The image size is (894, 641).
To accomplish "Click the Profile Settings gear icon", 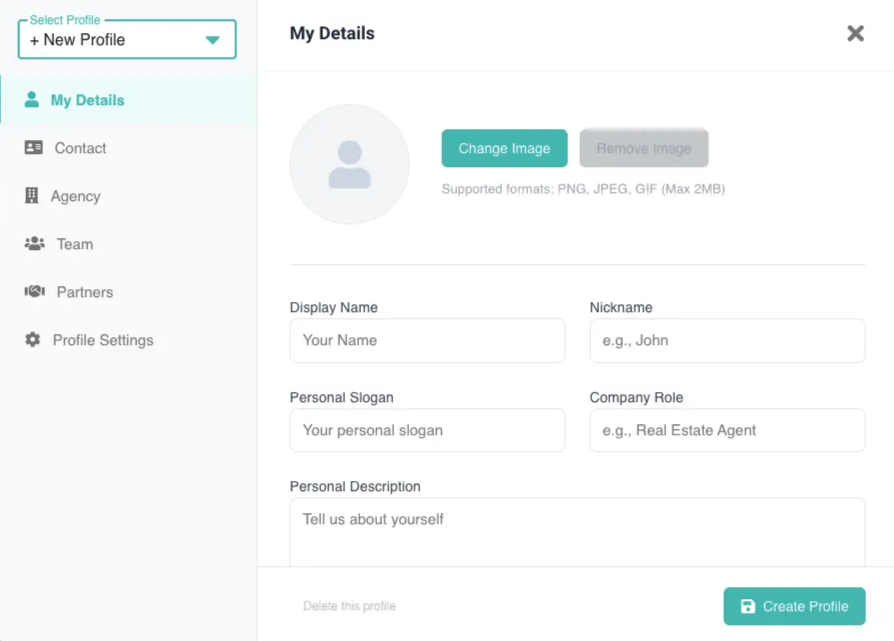I will pyautogui.click(x=33, y=340).
